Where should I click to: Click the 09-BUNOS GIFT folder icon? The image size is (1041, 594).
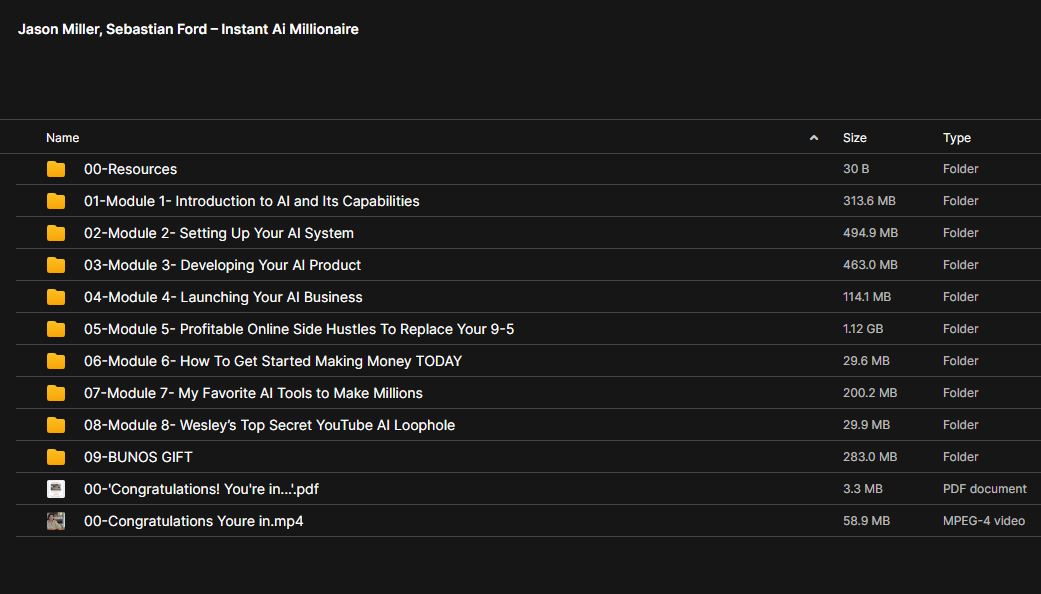(56, 457)
